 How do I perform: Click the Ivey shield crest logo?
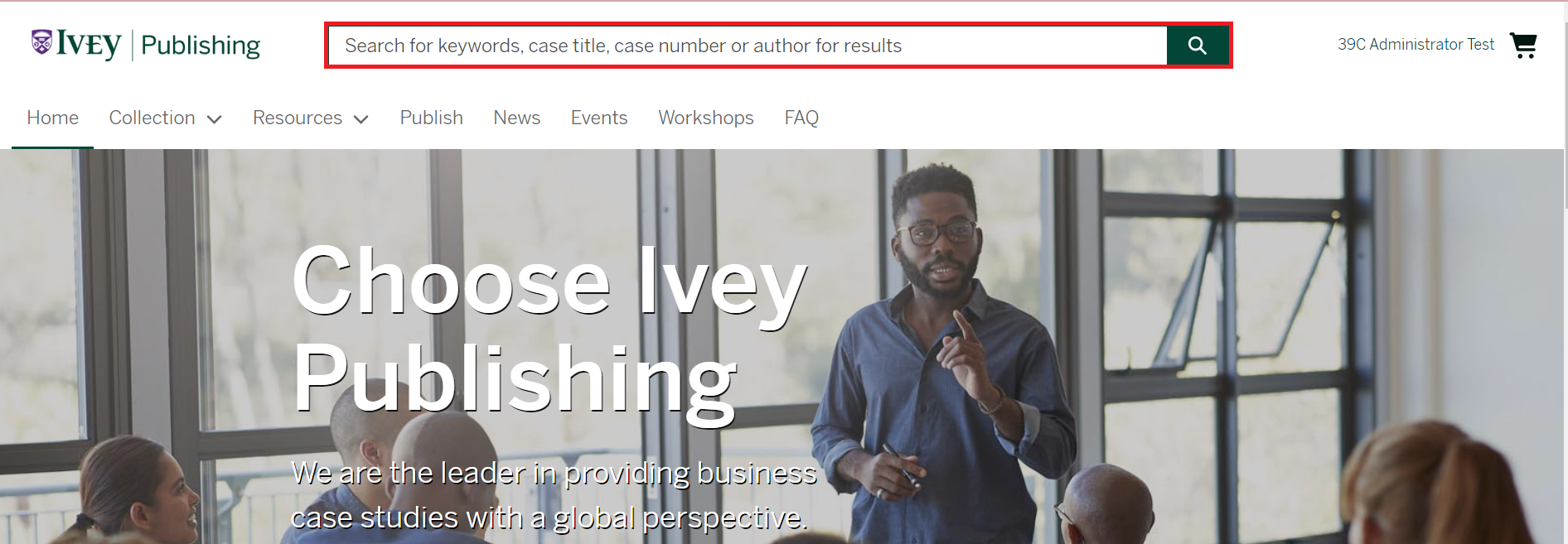(x=41, y=41)
